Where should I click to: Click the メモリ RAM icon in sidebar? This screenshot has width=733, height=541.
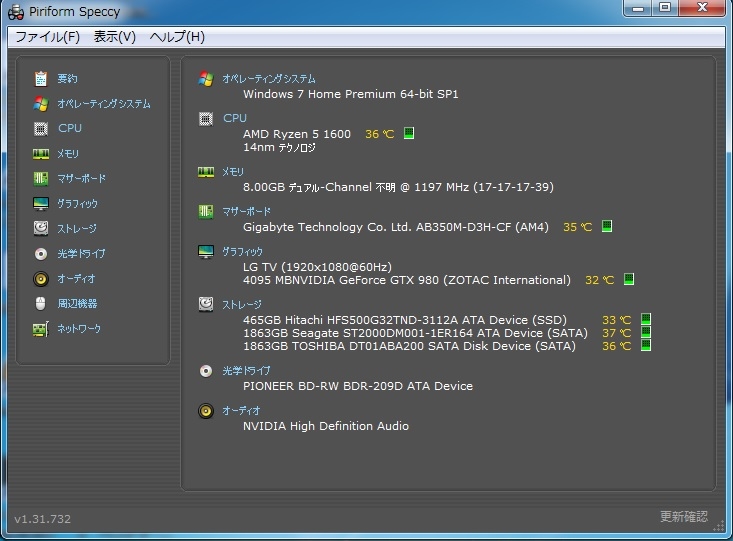(x=41, y=154)
